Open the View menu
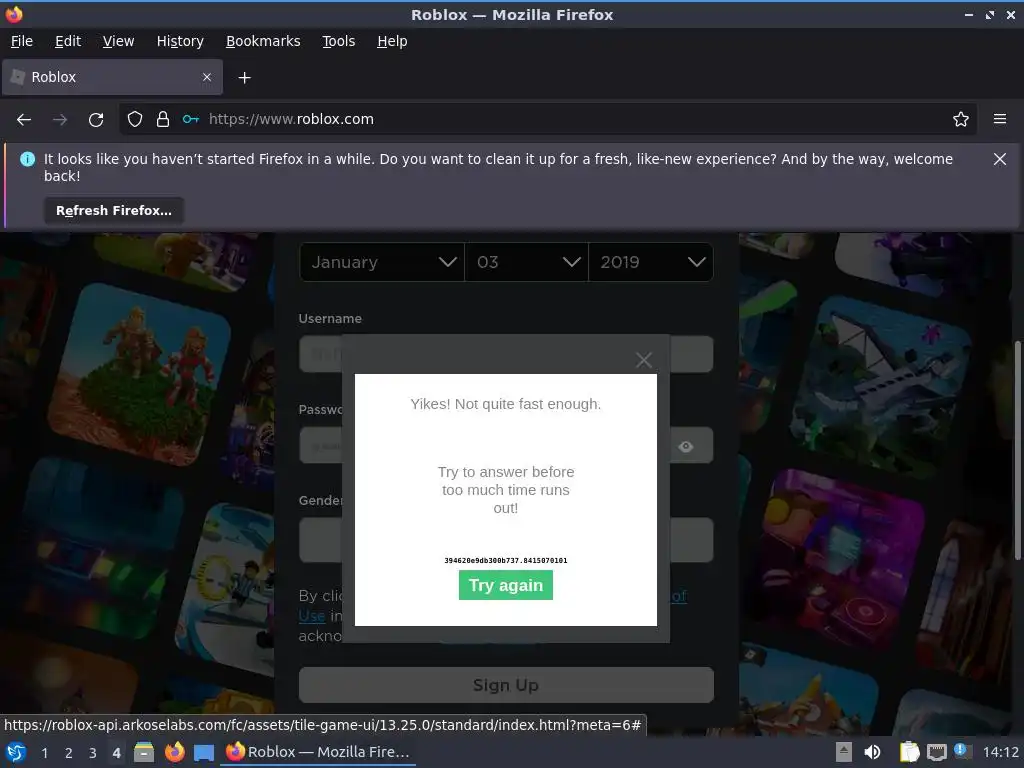 pos(118,41)
